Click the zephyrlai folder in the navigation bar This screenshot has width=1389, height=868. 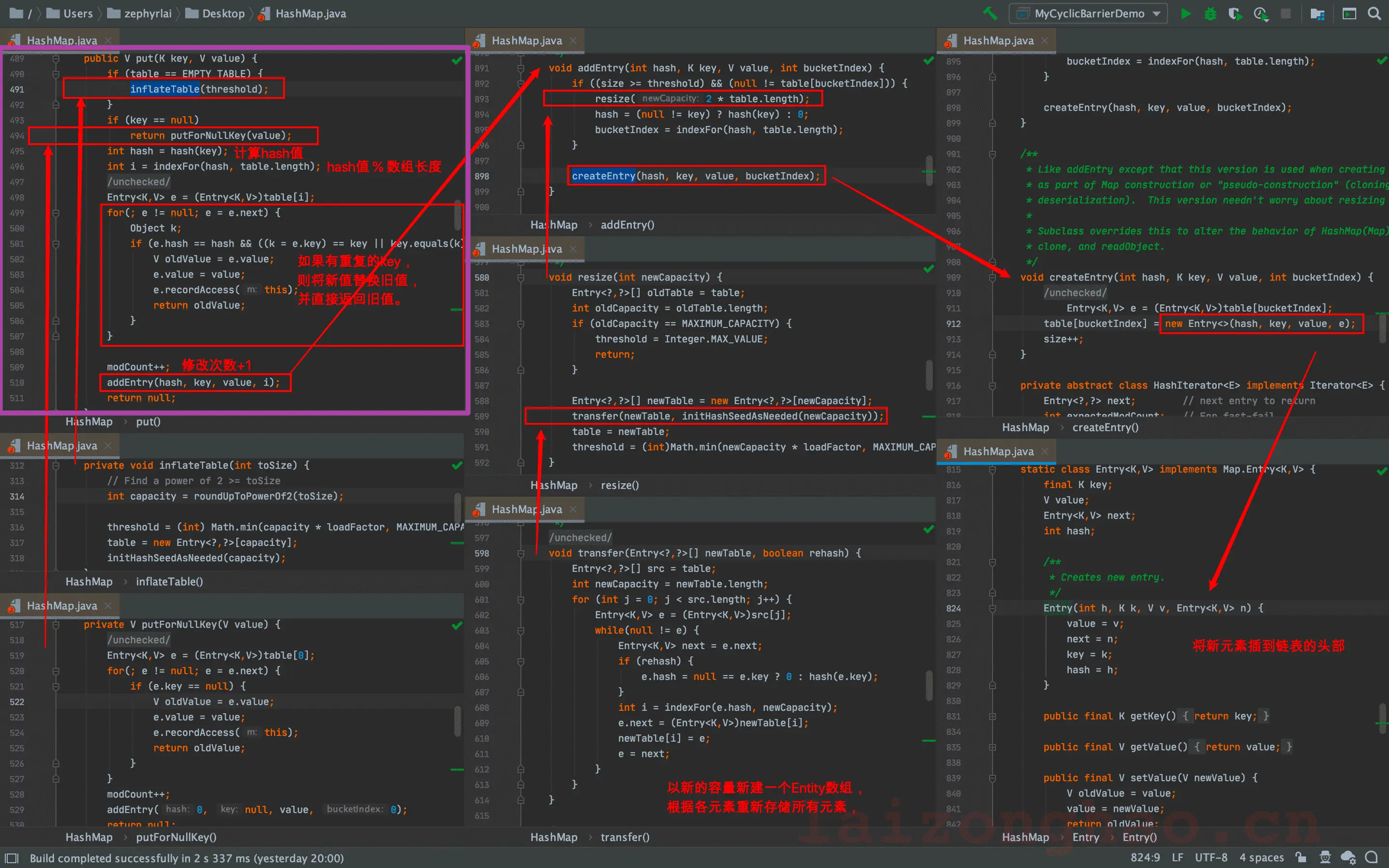click(x=139, y=13)
